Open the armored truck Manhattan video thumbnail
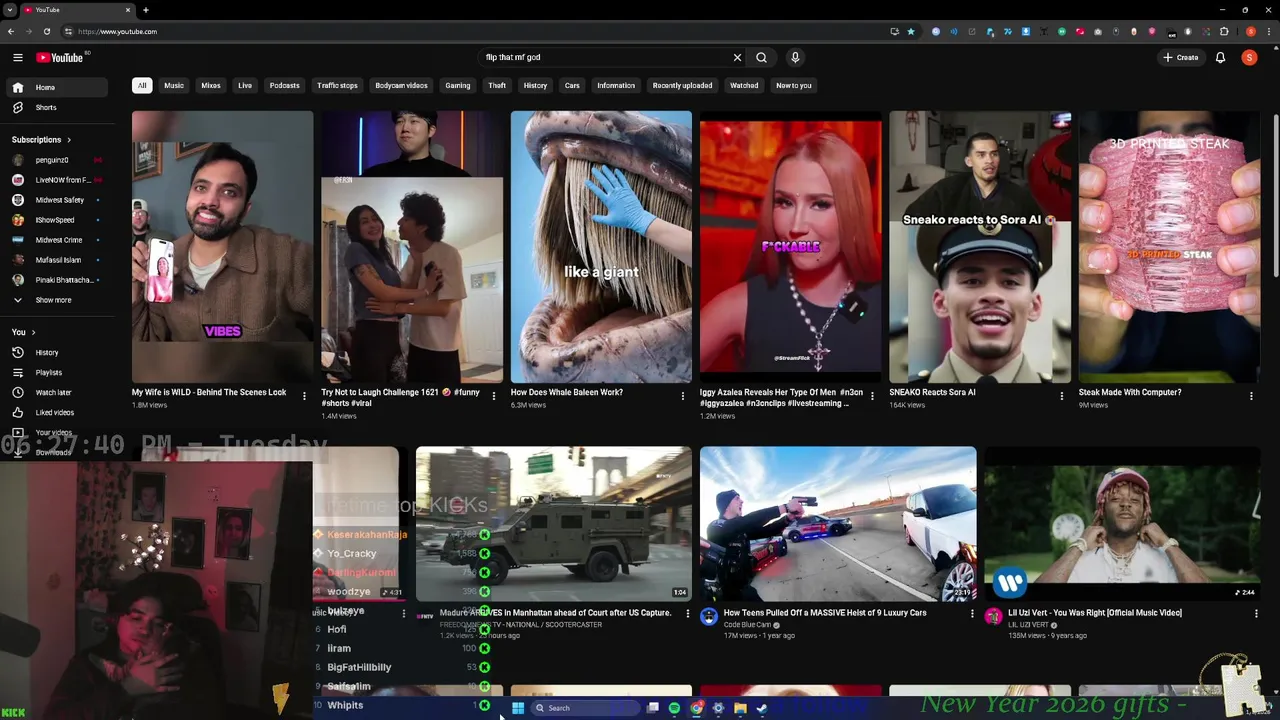This screenshot has height=720, width=1280. (554, 524)
